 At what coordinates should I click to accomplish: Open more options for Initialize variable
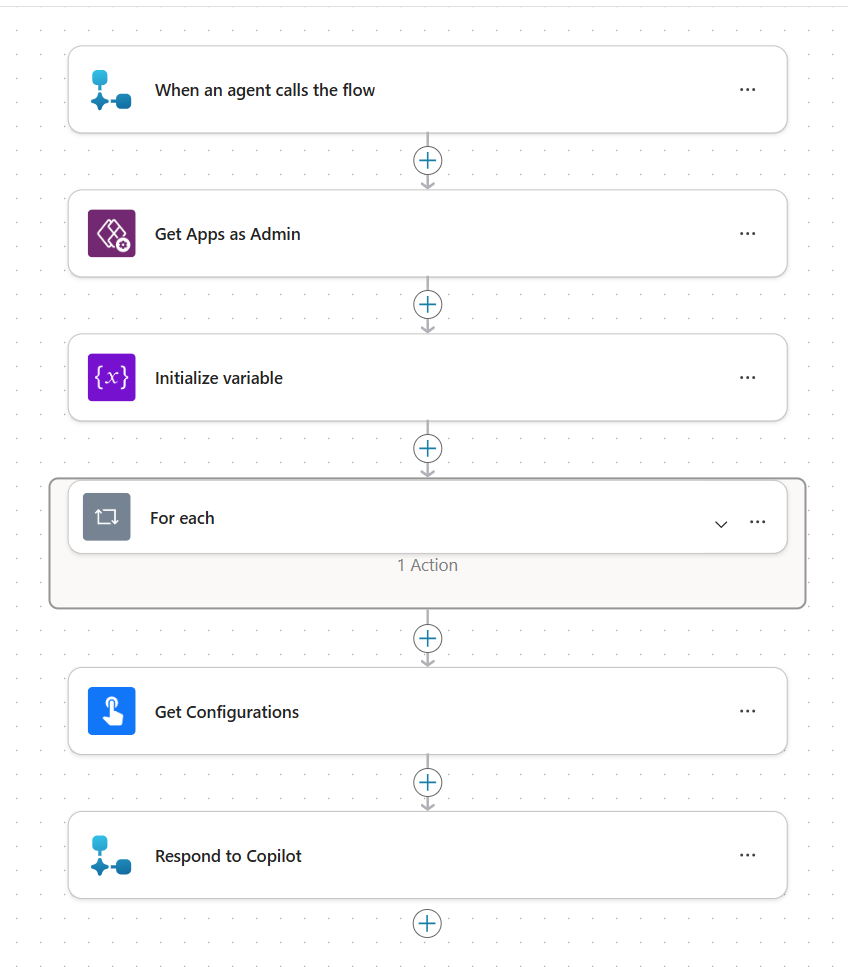[747, 378]
